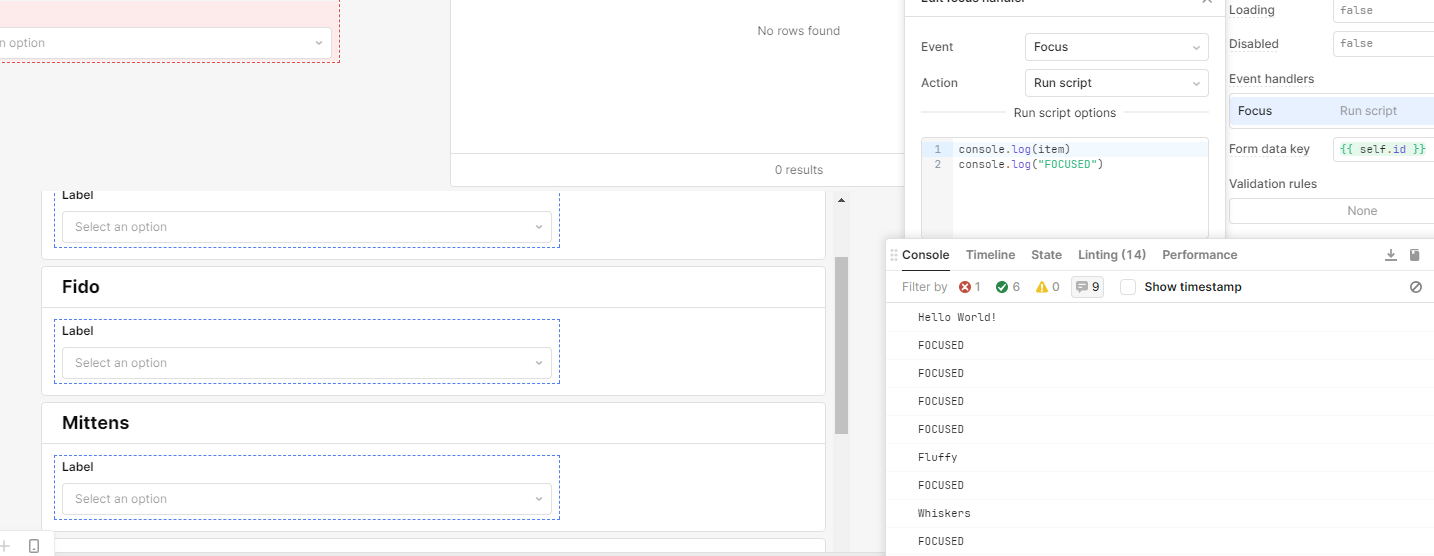Click the "0 results" table footer text
Screen dimensions: 1434x556
click(799, 170)
